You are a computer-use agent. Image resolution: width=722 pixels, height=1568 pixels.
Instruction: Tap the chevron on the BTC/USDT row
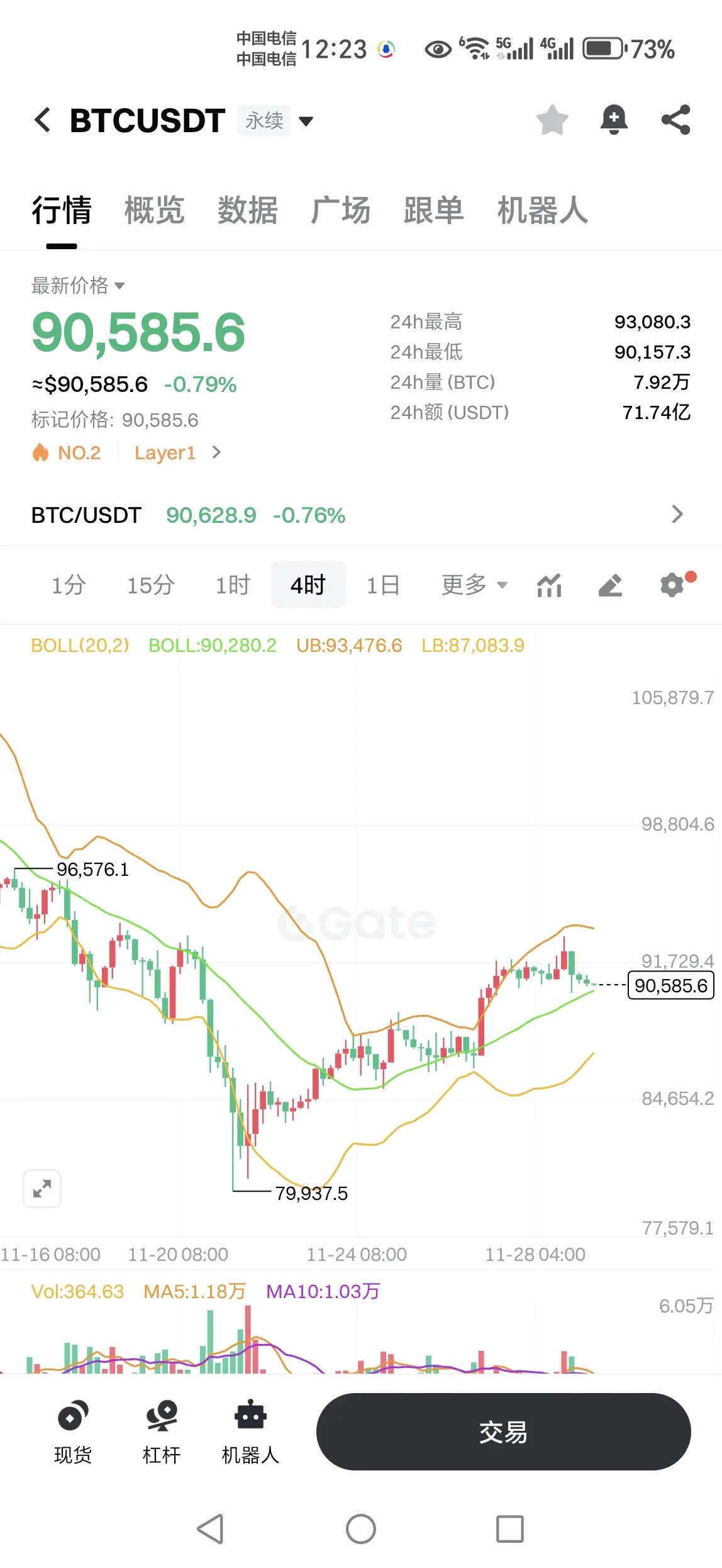coord(677,514)
